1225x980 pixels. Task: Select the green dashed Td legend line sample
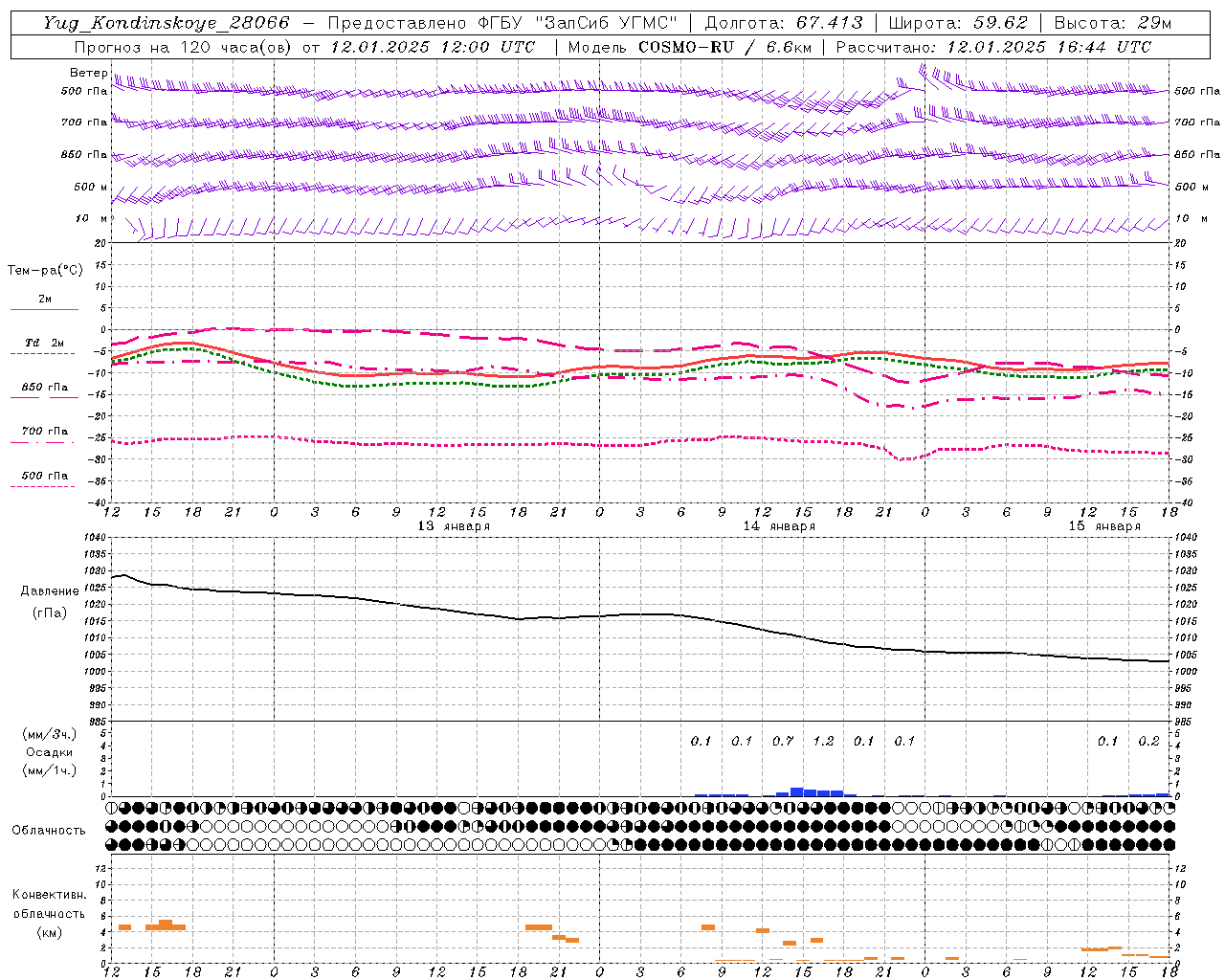(42, 353)
